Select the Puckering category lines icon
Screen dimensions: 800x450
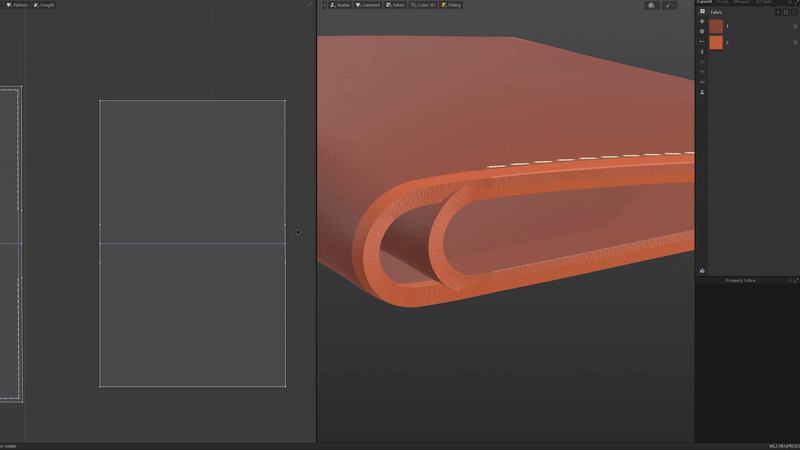702,72
